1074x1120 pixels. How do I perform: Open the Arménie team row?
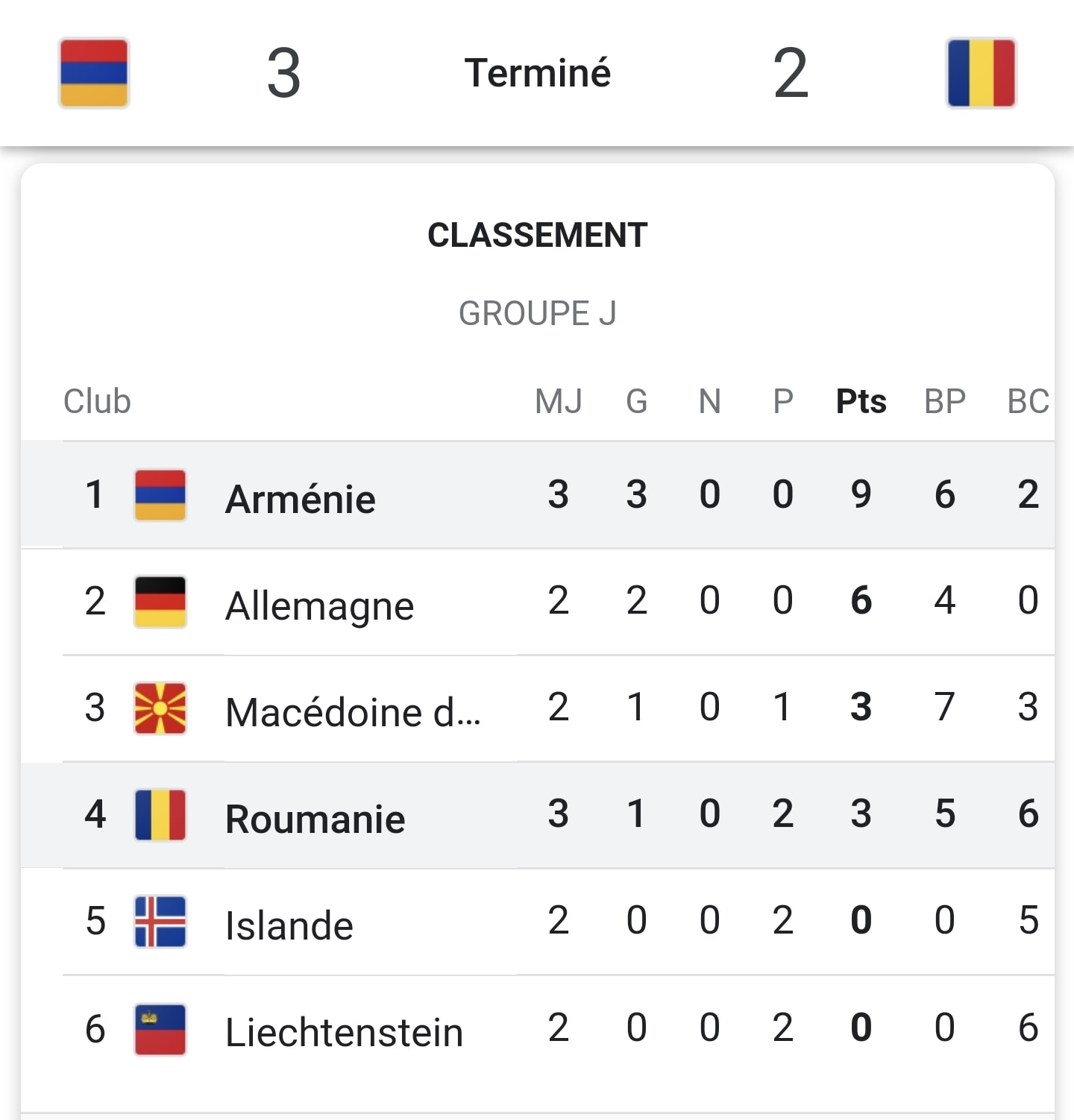pyautogui.click(x=538, y=495)
